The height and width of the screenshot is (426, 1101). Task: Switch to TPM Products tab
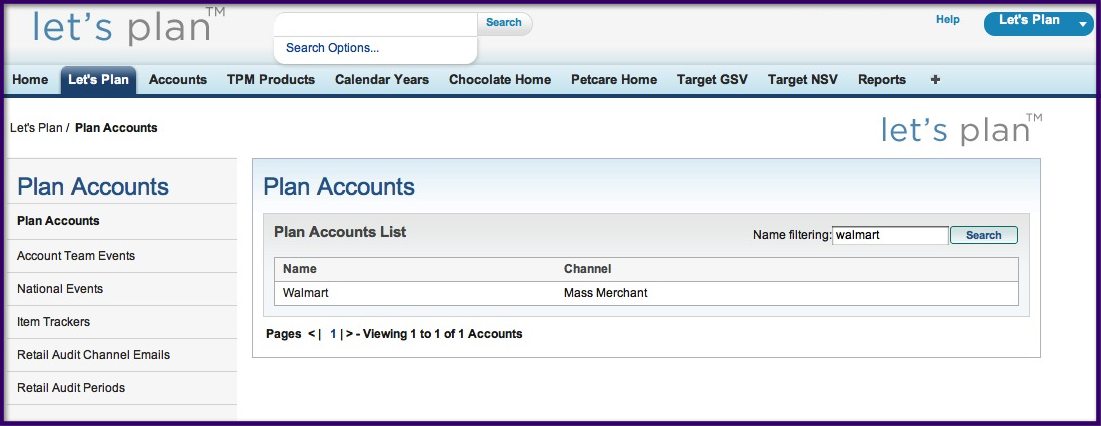[x=270, y=80]
